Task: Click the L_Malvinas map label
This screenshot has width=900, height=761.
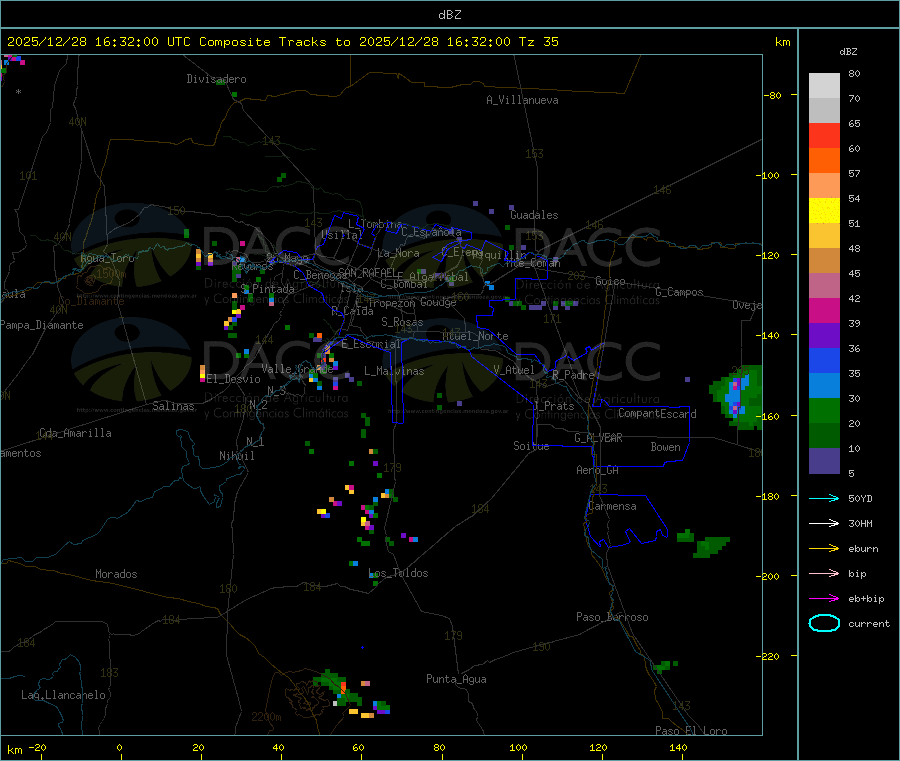Action: (394, 371)
